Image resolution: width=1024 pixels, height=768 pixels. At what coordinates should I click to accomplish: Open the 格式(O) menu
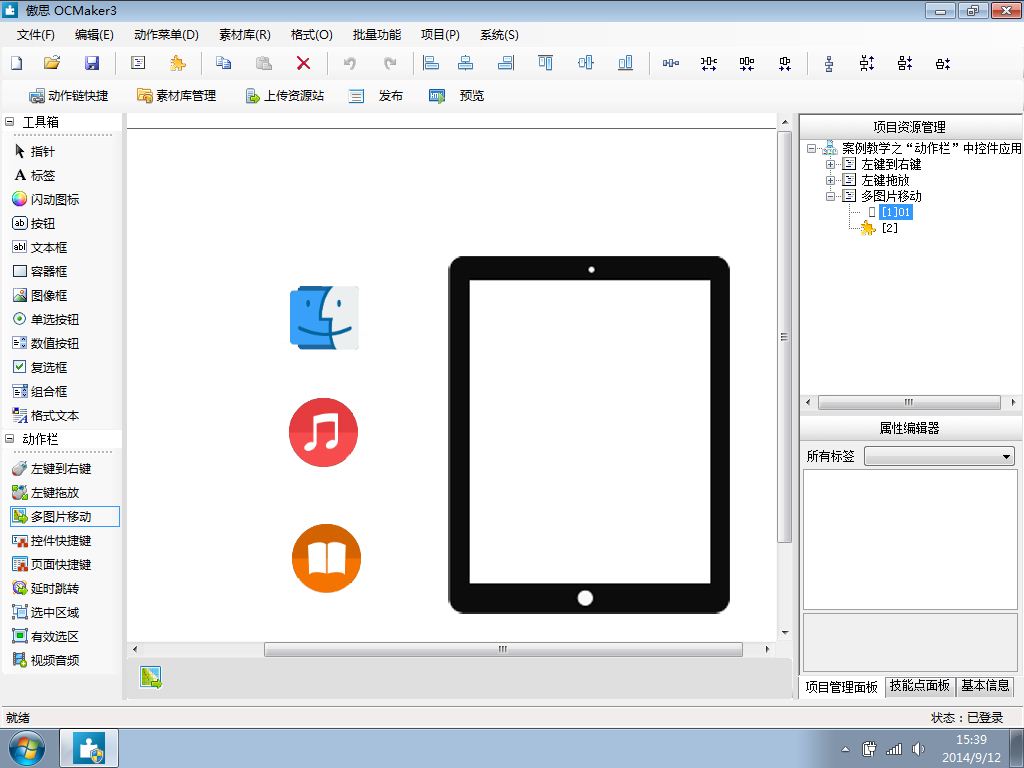coord(312,35)
